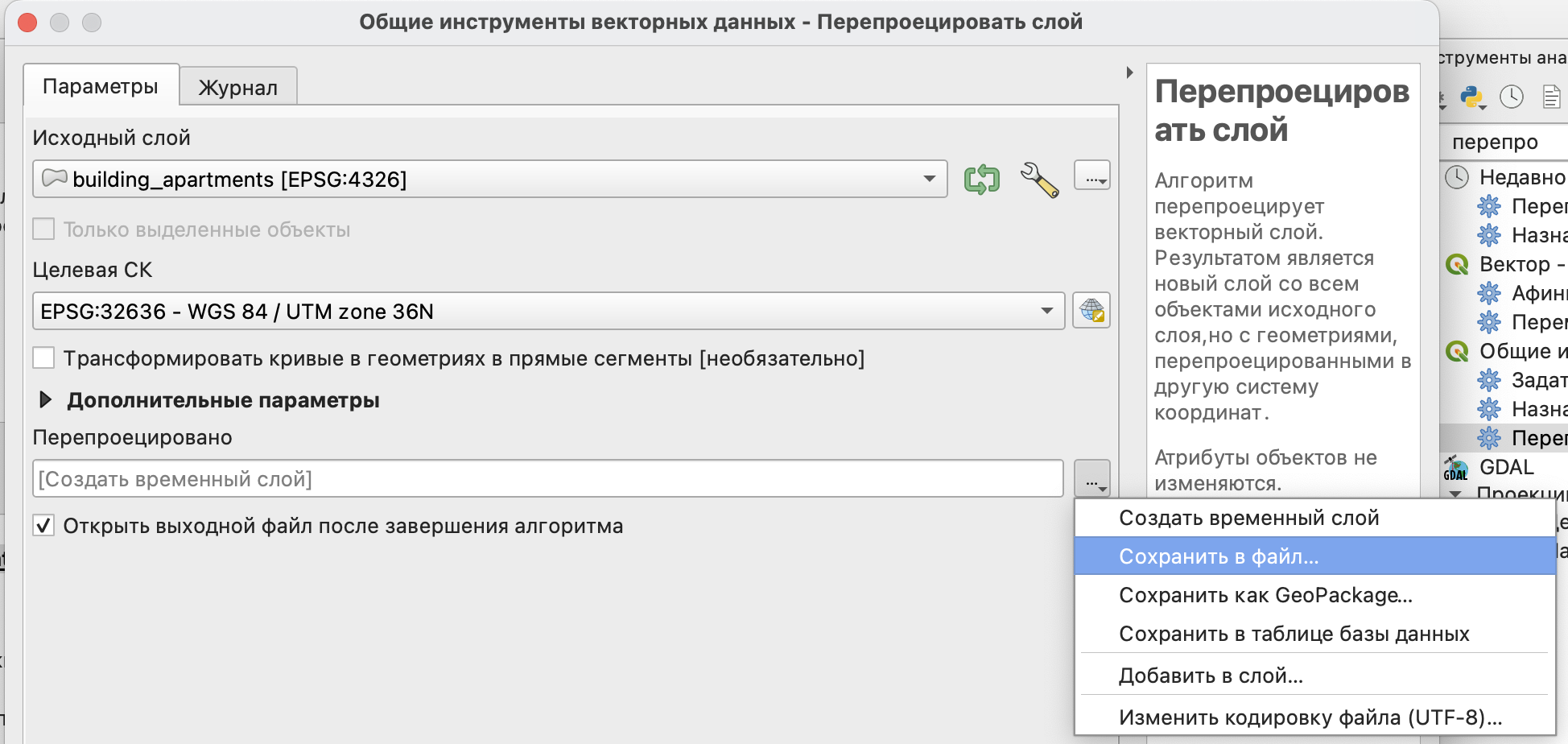This screenshot has height=744, width=1568.
Task: Open the Python console icon in toolbox
Action: pos(1471,97)
